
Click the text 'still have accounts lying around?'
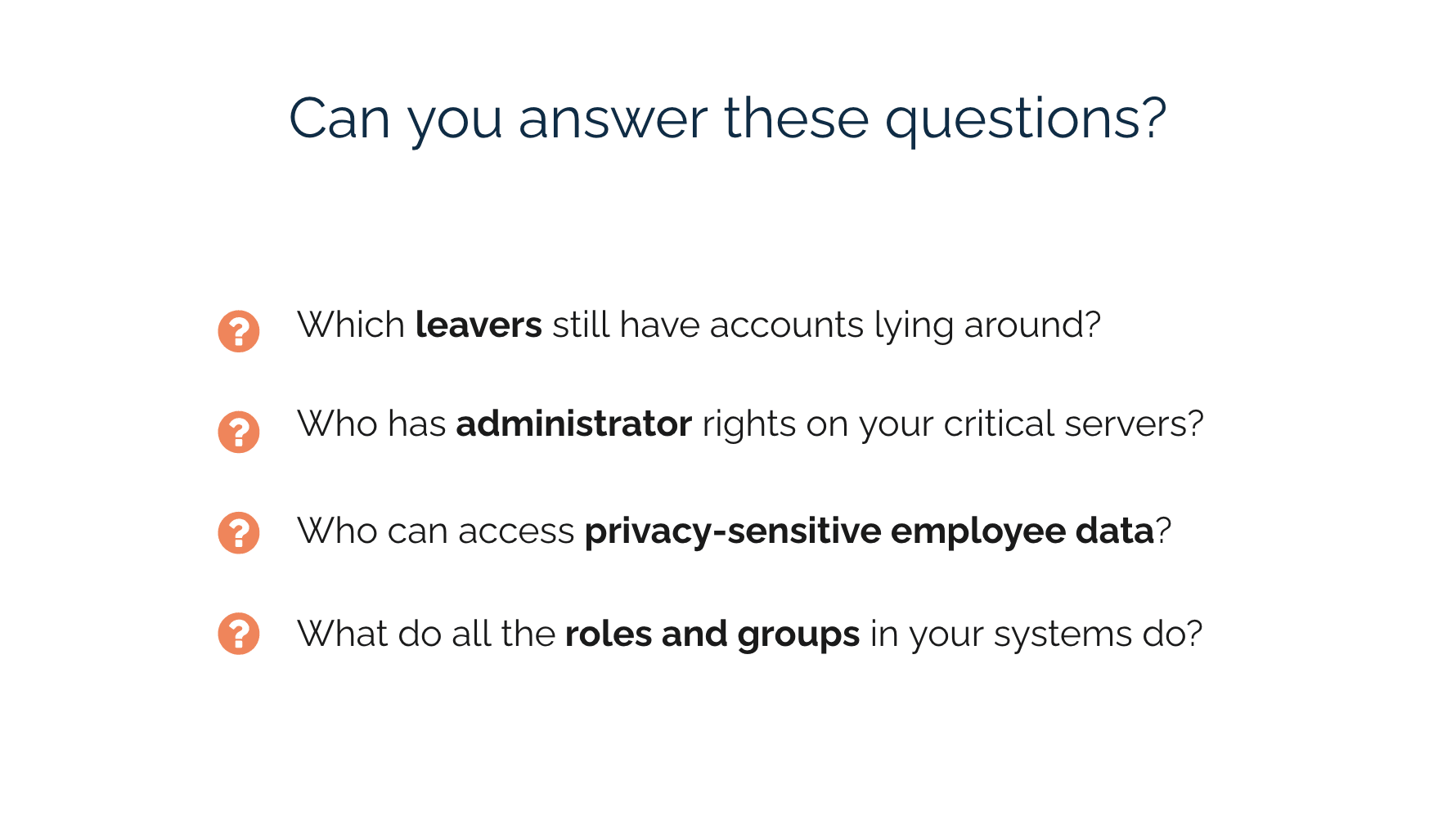(827, 326)
